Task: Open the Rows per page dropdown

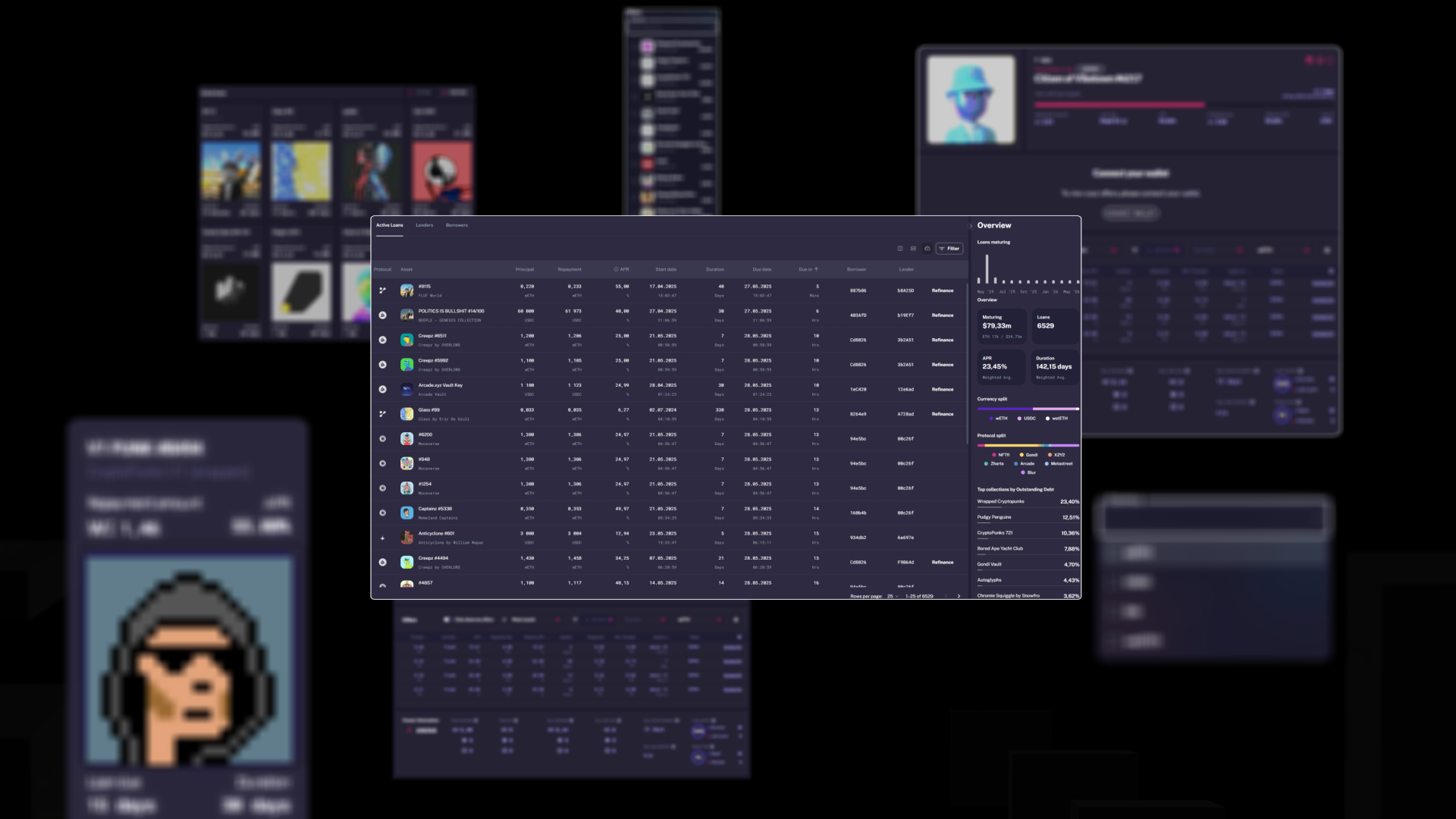Action: pos(893,596)
